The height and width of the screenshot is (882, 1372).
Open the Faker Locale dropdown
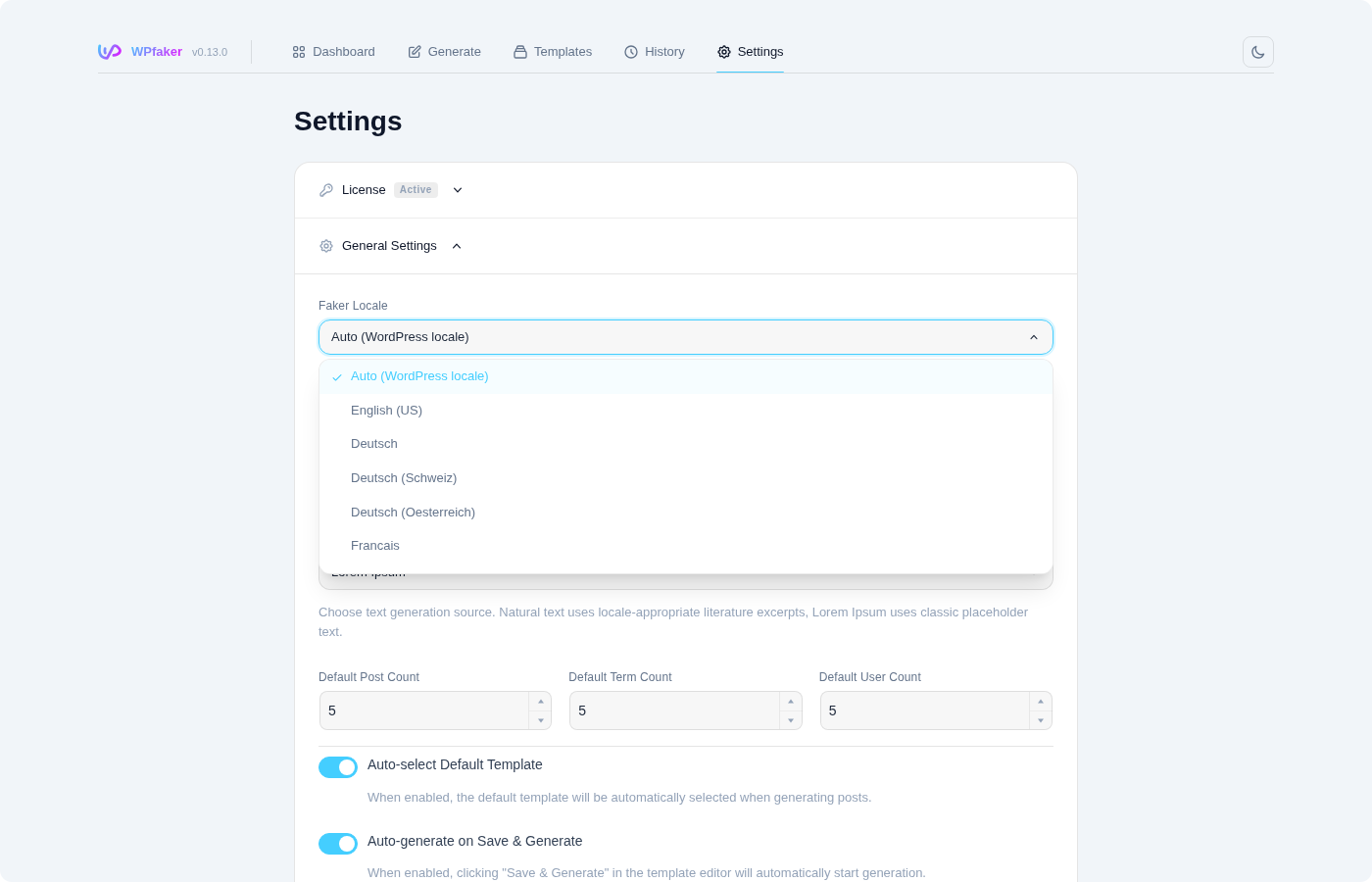click(x=685, y=337)
